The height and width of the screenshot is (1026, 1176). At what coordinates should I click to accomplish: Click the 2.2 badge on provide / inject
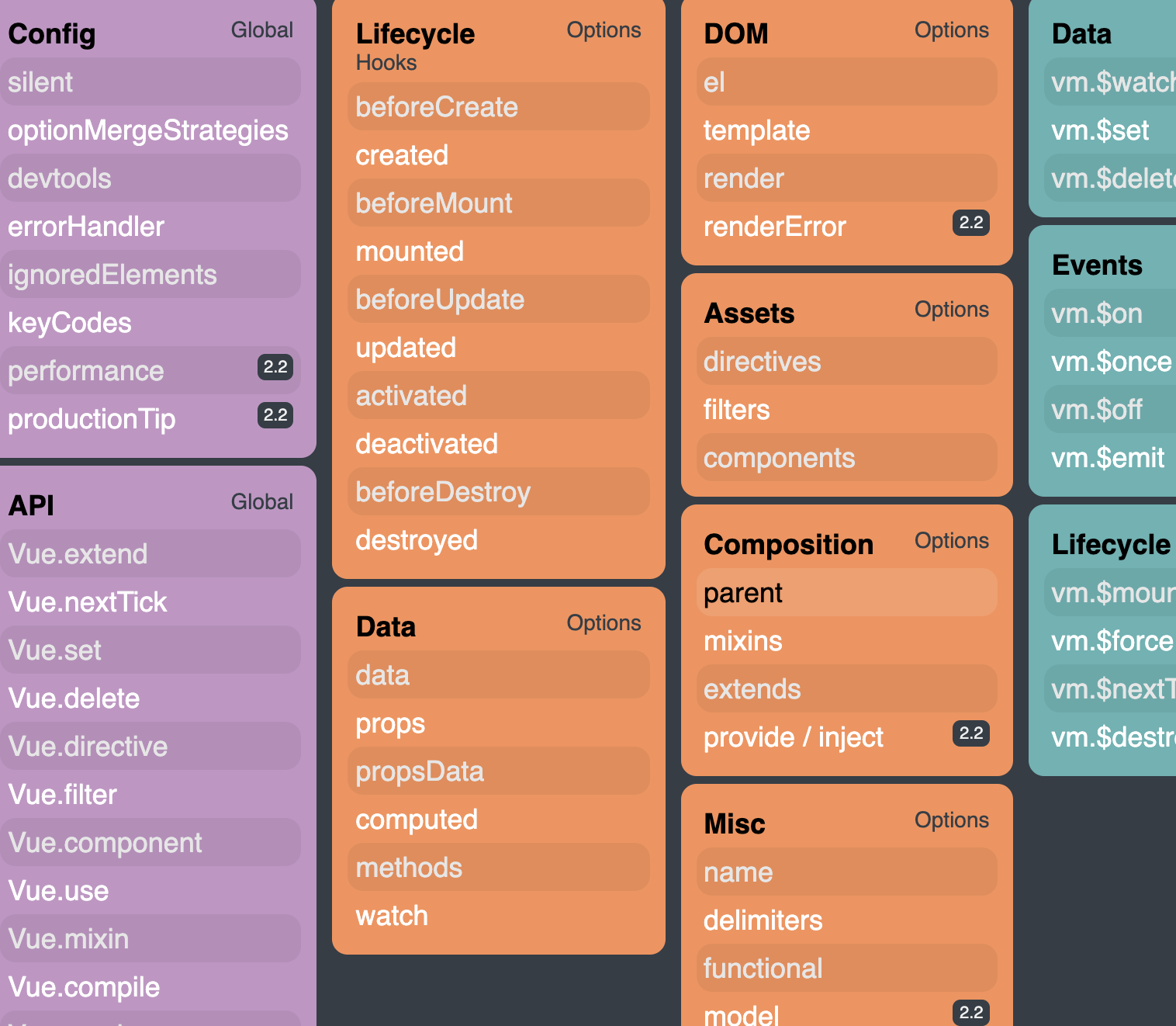point(971,733)
